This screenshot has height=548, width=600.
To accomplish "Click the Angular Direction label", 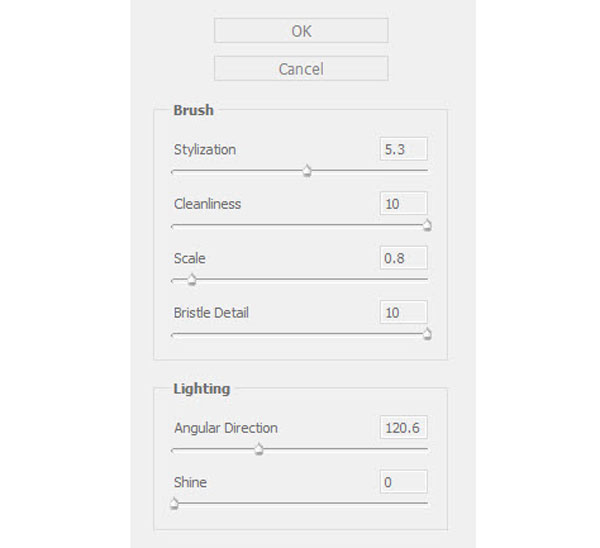I will click(x=226, y=428).
